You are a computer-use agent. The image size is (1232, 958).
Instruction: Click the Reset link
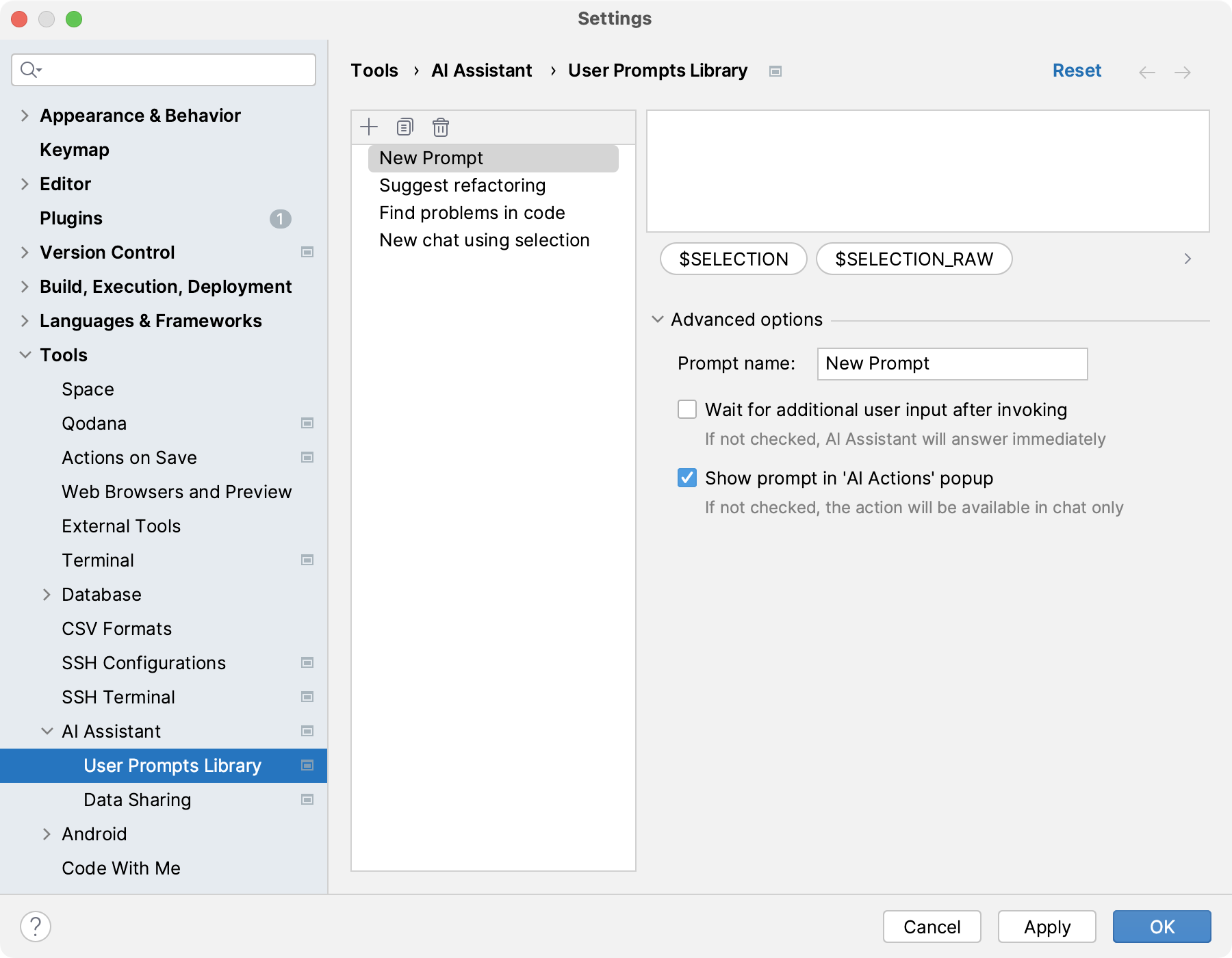point(1077,70)
